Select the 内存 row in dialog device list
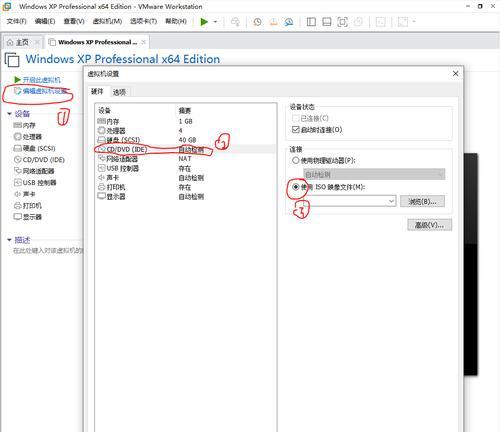The image size is (500, 432). tap(185, 121)
